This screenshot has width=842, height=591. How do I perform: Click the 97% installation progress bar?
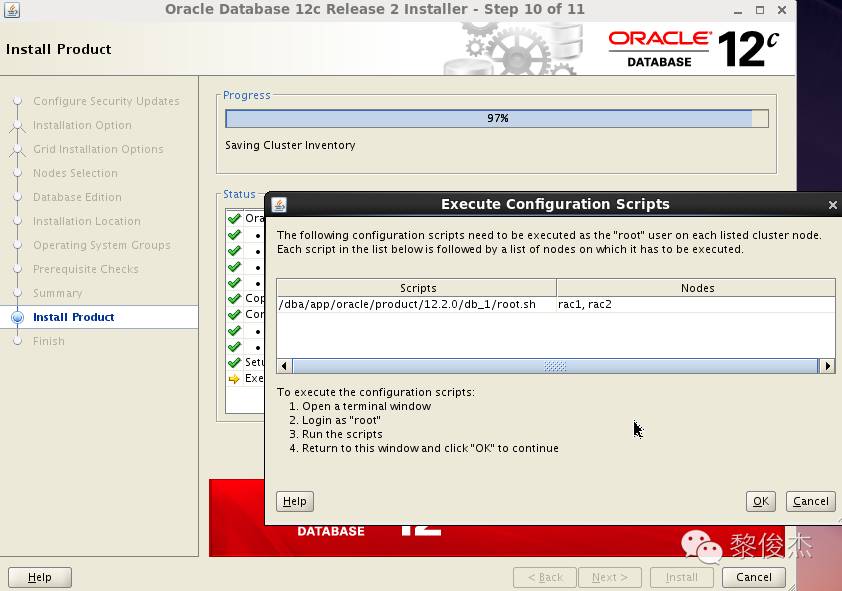pos(497,118)
